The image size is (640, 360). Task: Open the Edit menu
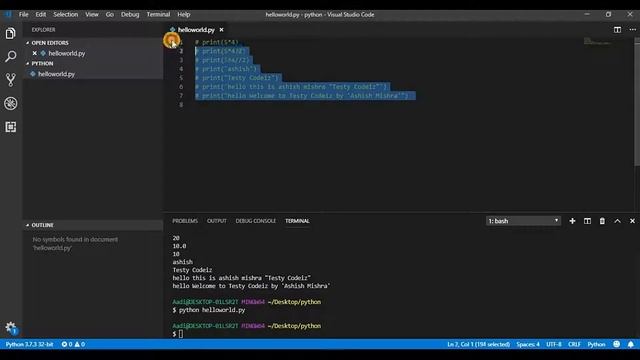(41, 14)
